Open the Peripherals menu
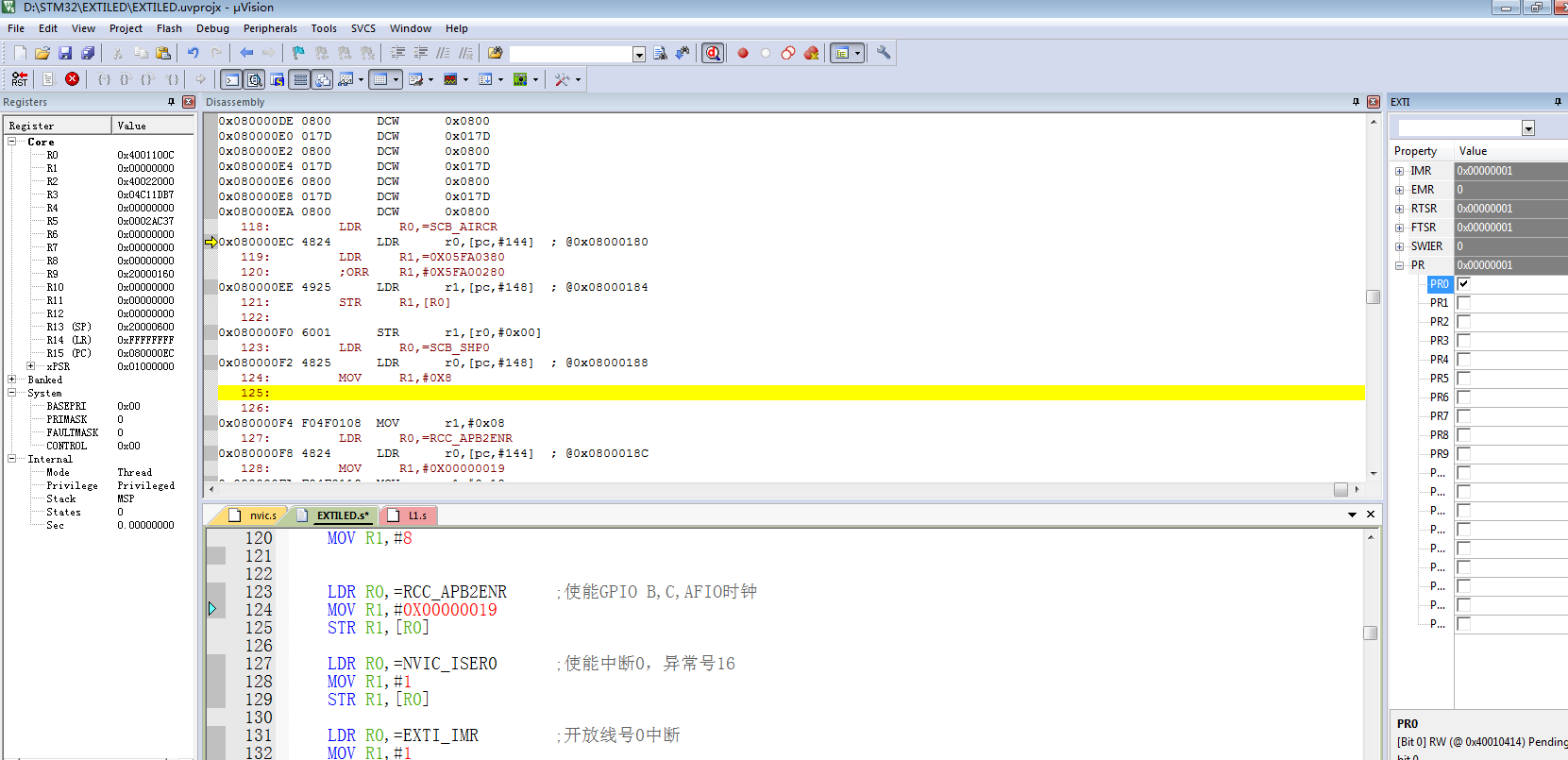1568x760 pixels. click(270, 28)
